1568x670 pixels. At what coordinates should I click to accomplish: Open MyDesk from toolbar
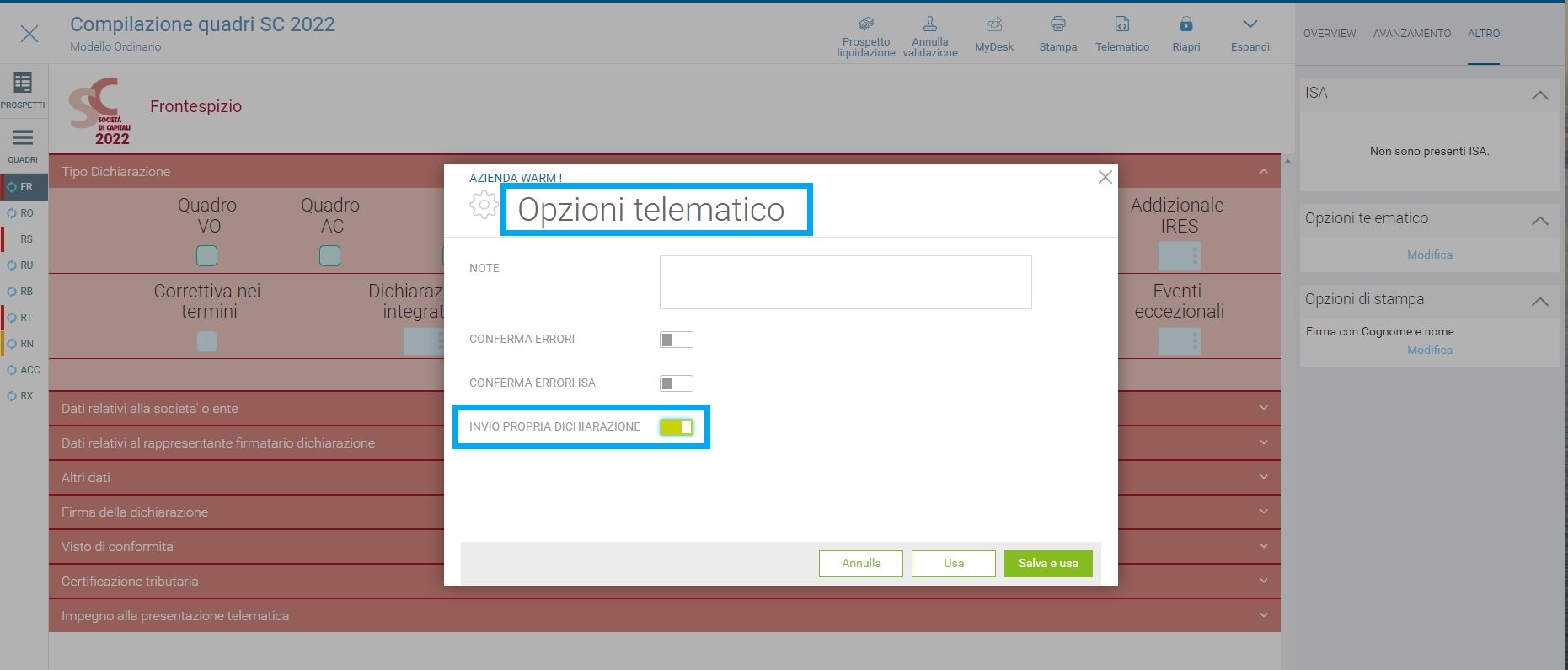pyautogui.click(x=994, y=36)
